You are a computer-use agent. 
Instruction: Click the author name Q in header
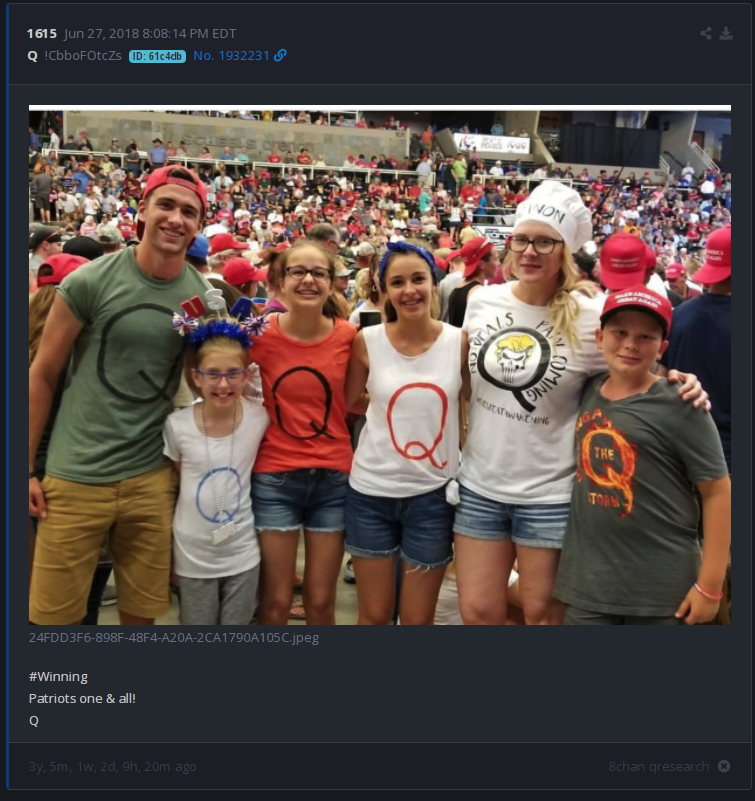click(33, 56)
